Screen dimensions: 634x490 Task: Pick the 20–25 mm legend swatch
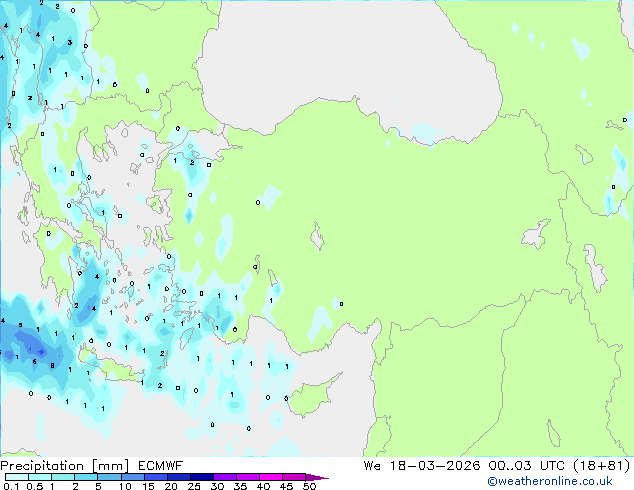tap(178, 477)
